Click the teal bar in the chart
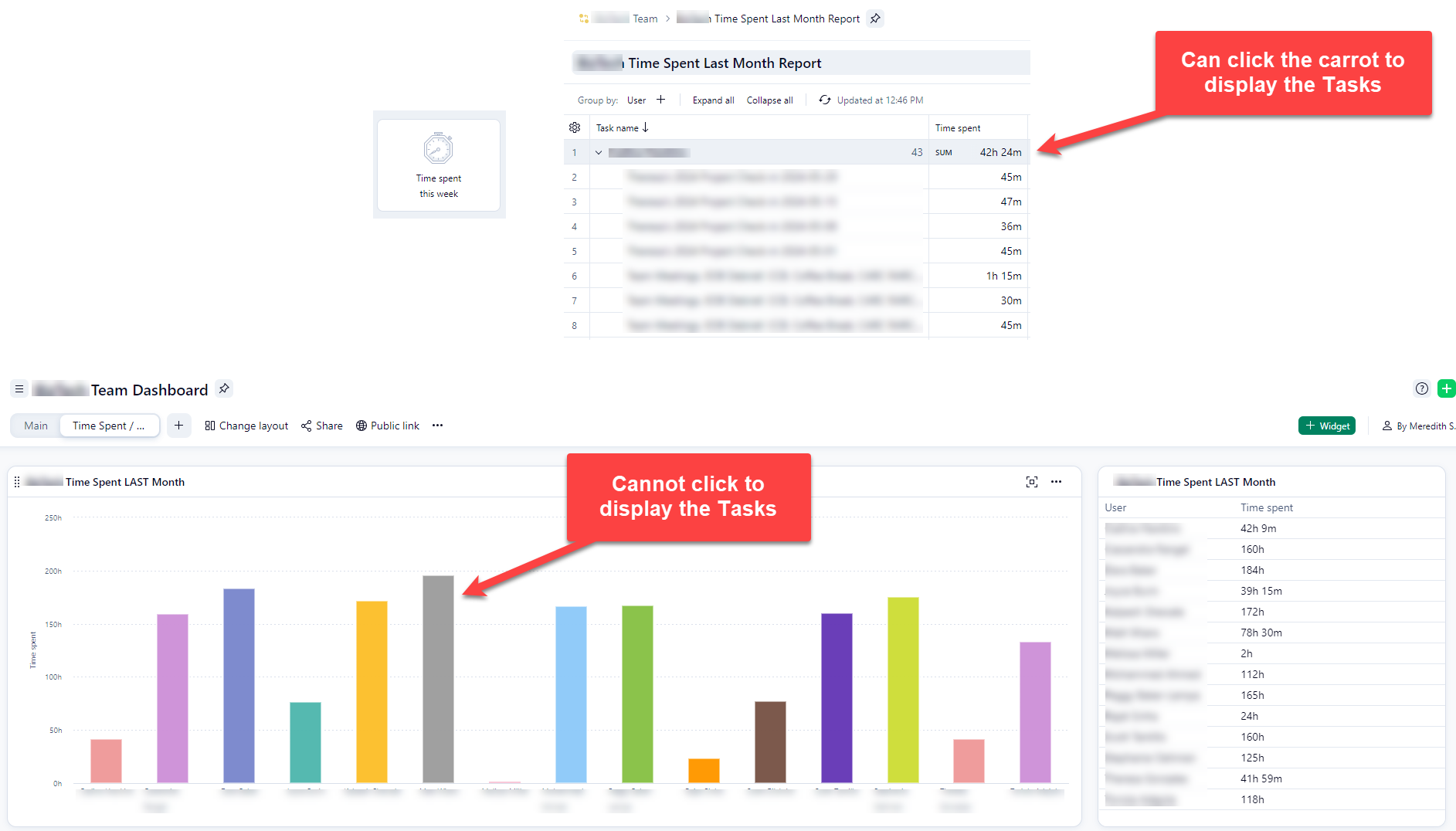 305,742
